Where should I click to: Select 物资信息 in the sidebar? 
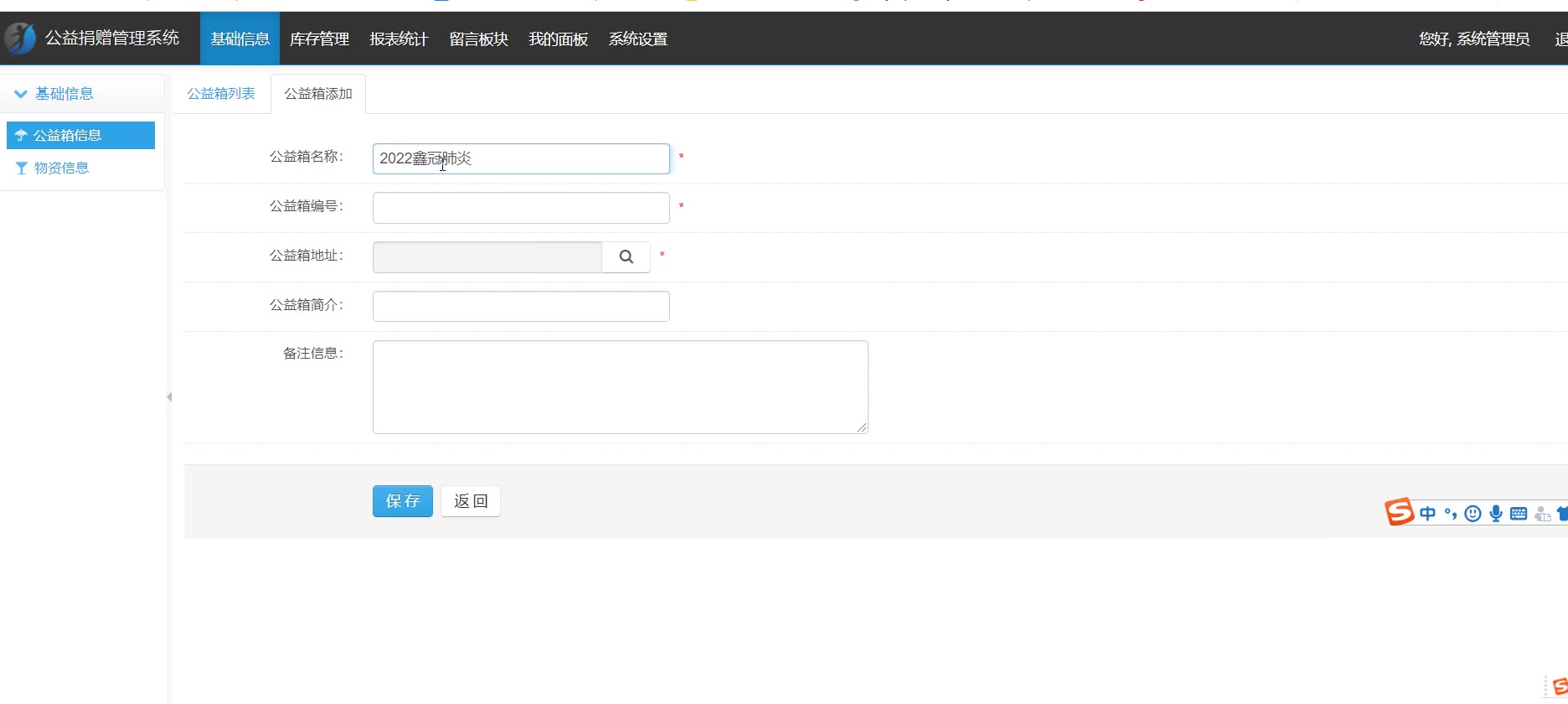[x=61, y=168]
